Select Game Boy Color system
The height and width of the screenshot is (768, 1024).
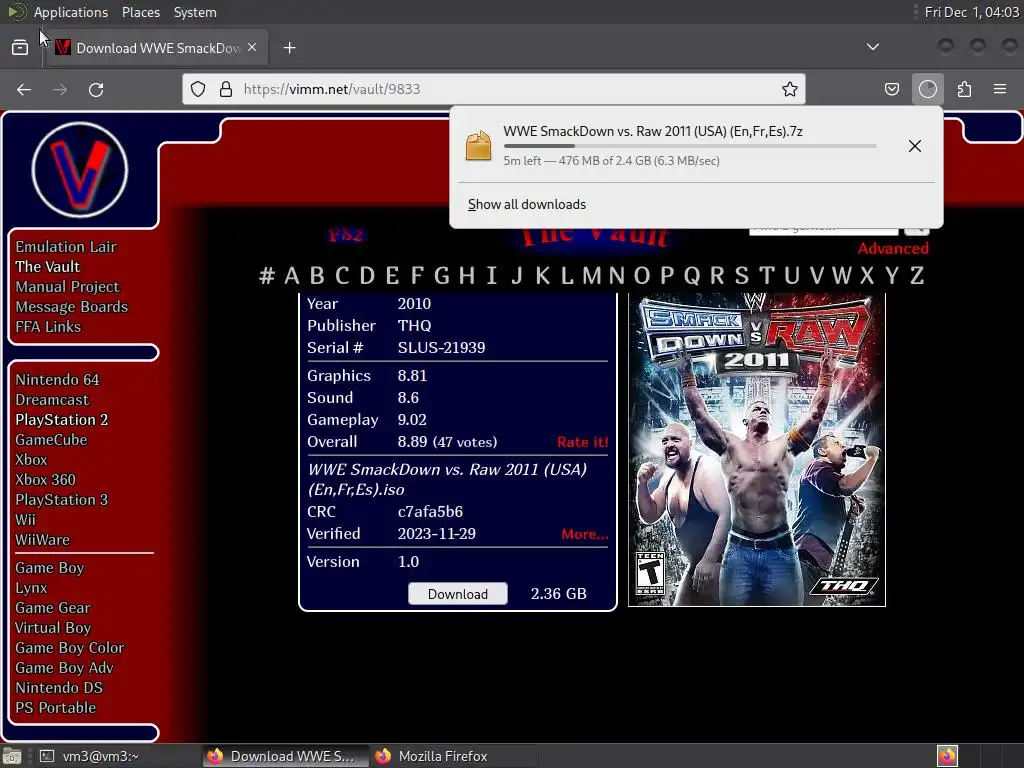[70, 648]
